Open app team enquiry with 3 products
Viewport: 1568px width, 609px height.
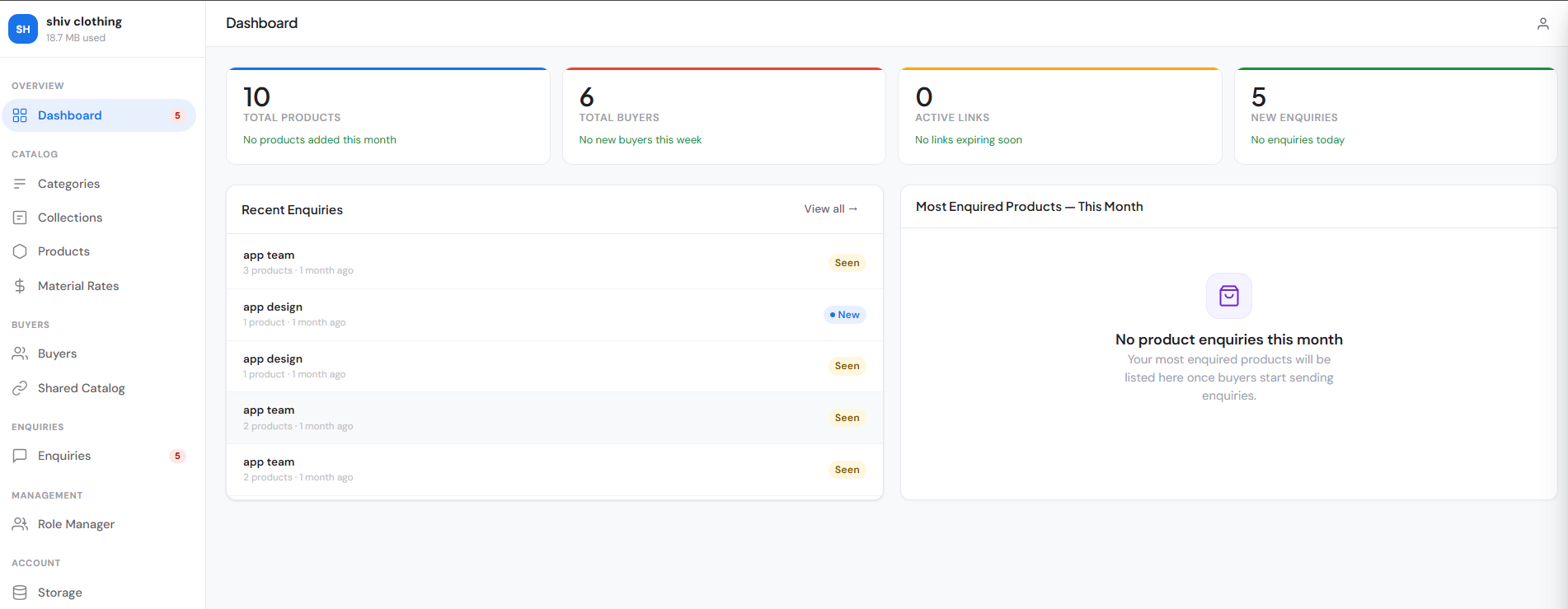click(555, 263)
